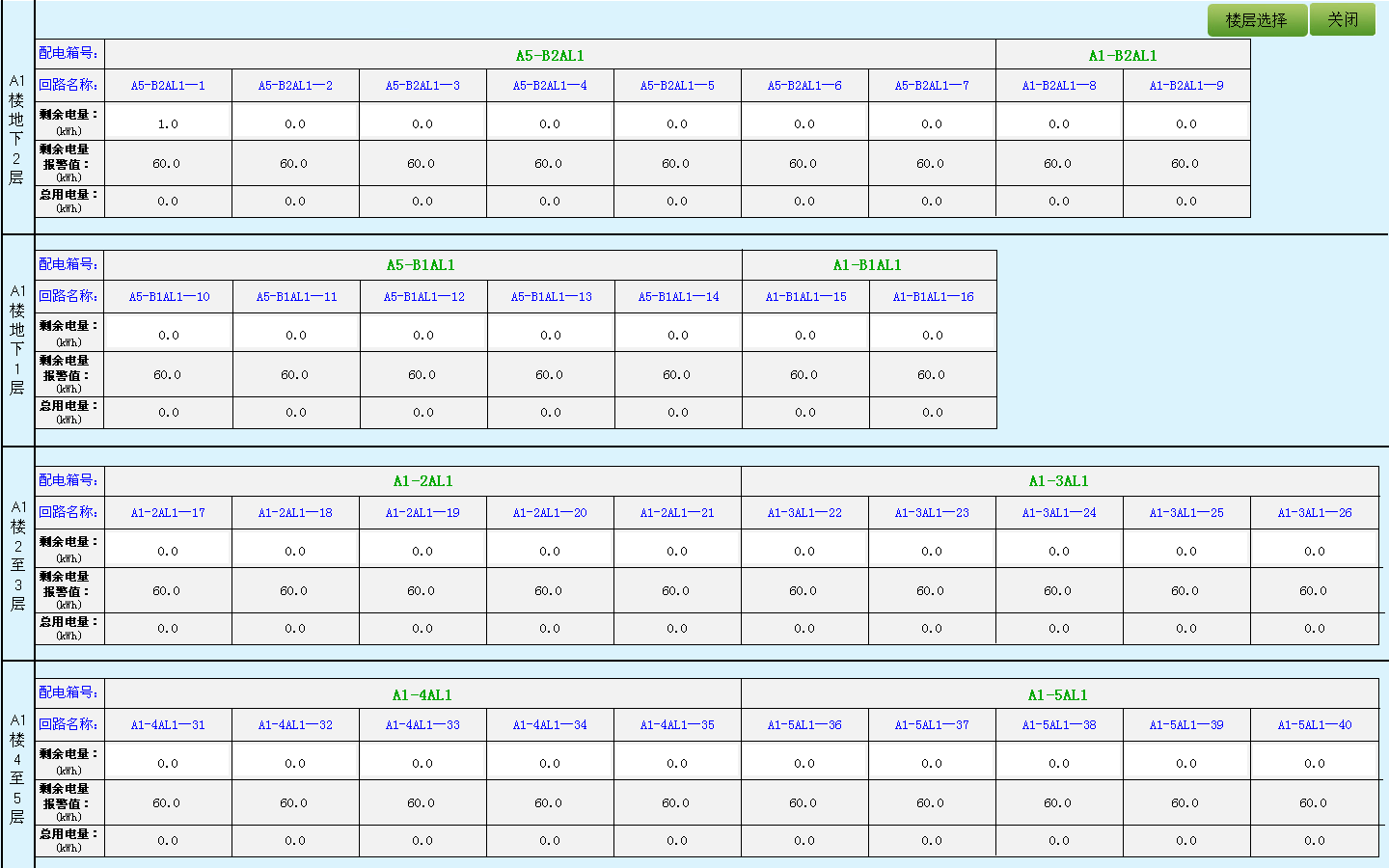
Task: Select circuit A1-2AL1—17
Action: click(x=168, y=513)
